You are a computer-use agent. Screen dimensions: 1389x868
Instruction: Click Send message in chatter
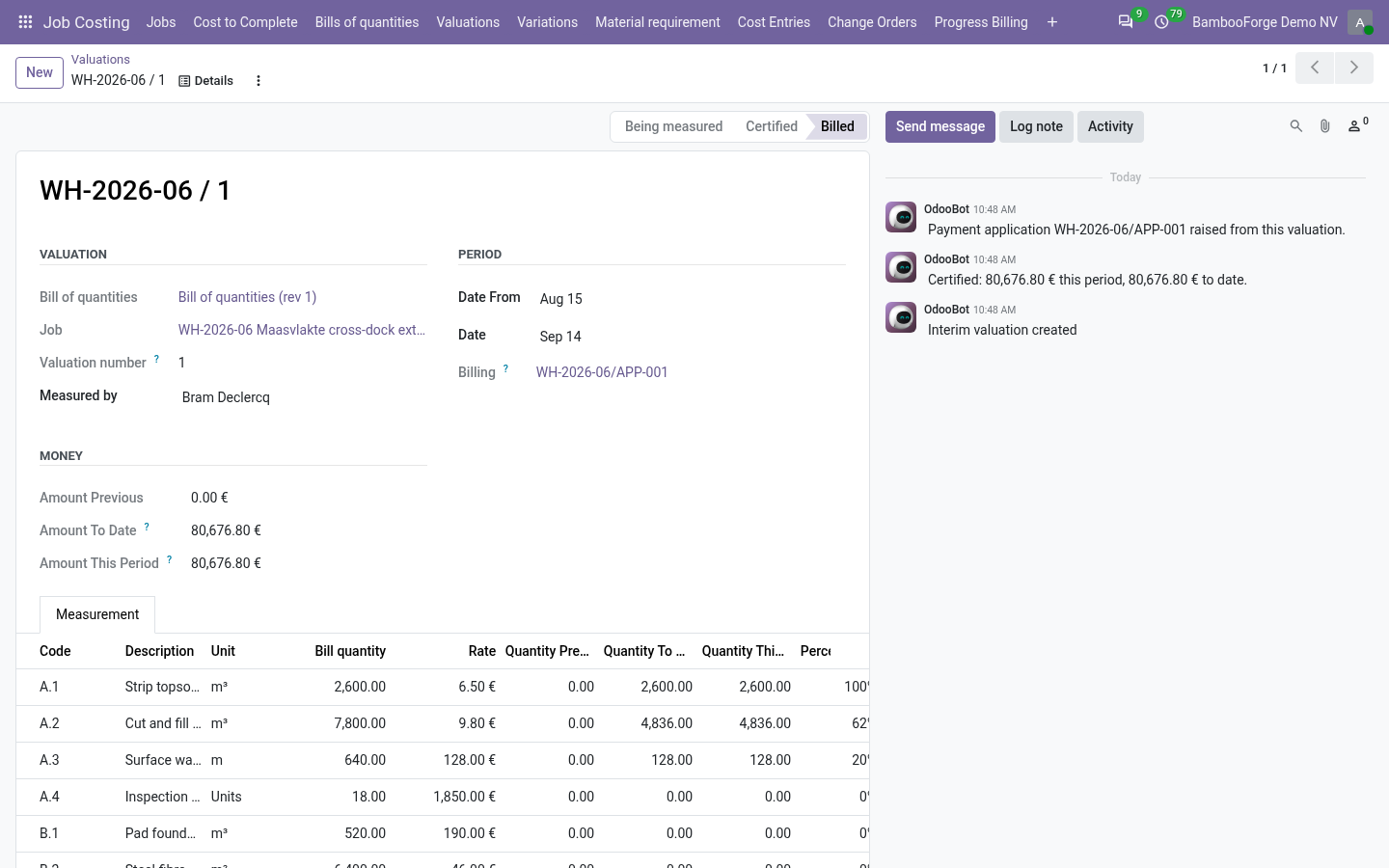(x=940, y=126)
